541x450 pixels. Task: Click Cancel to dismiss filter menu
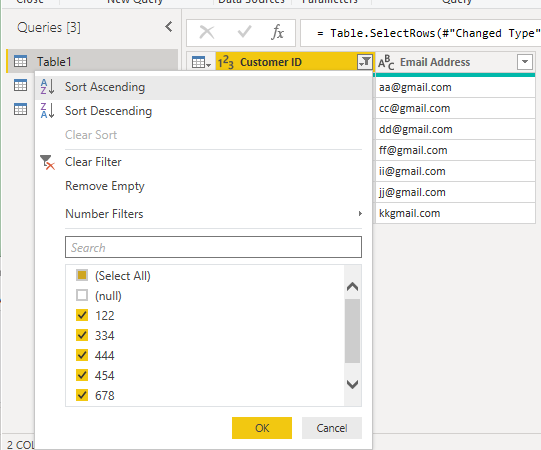pyautogui.click(x=332, y=428)
